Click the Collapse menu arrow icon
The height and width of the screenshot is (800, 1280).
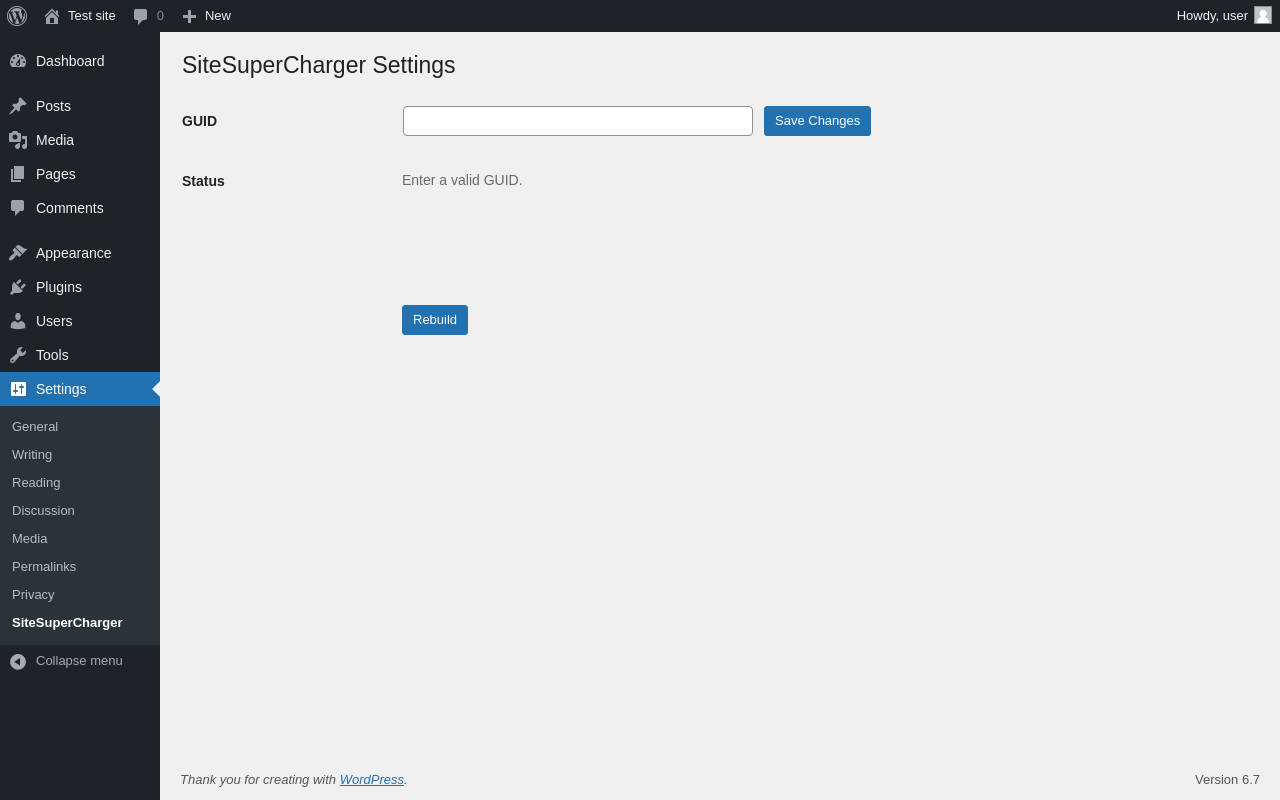pyautogui.click(x=18, y=662)
